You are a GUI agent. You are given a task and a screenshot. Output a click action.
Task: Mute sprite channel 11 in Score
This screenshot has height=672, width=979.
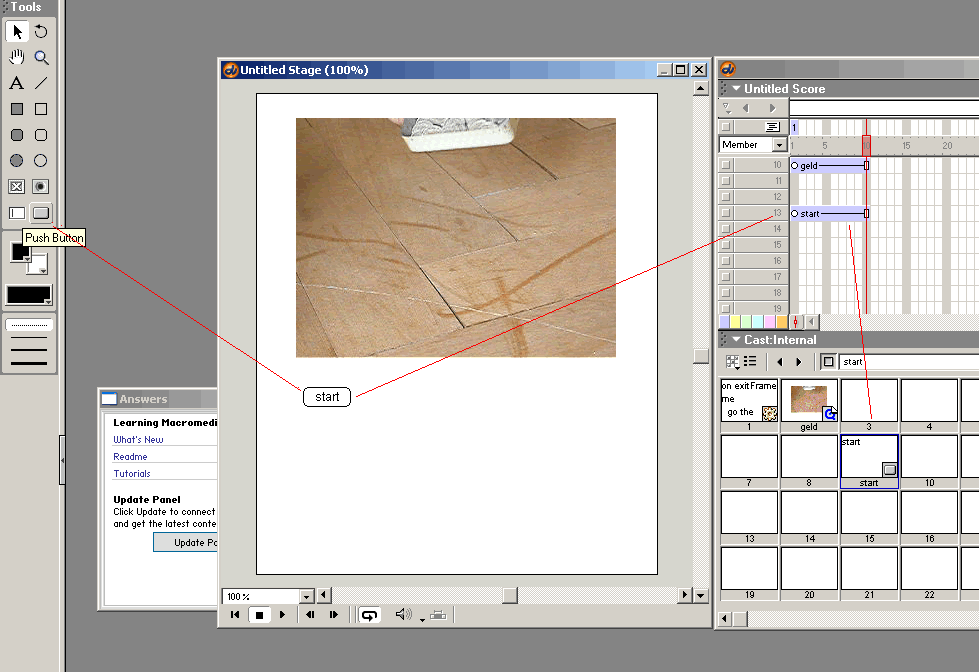[x=726, y=181]
